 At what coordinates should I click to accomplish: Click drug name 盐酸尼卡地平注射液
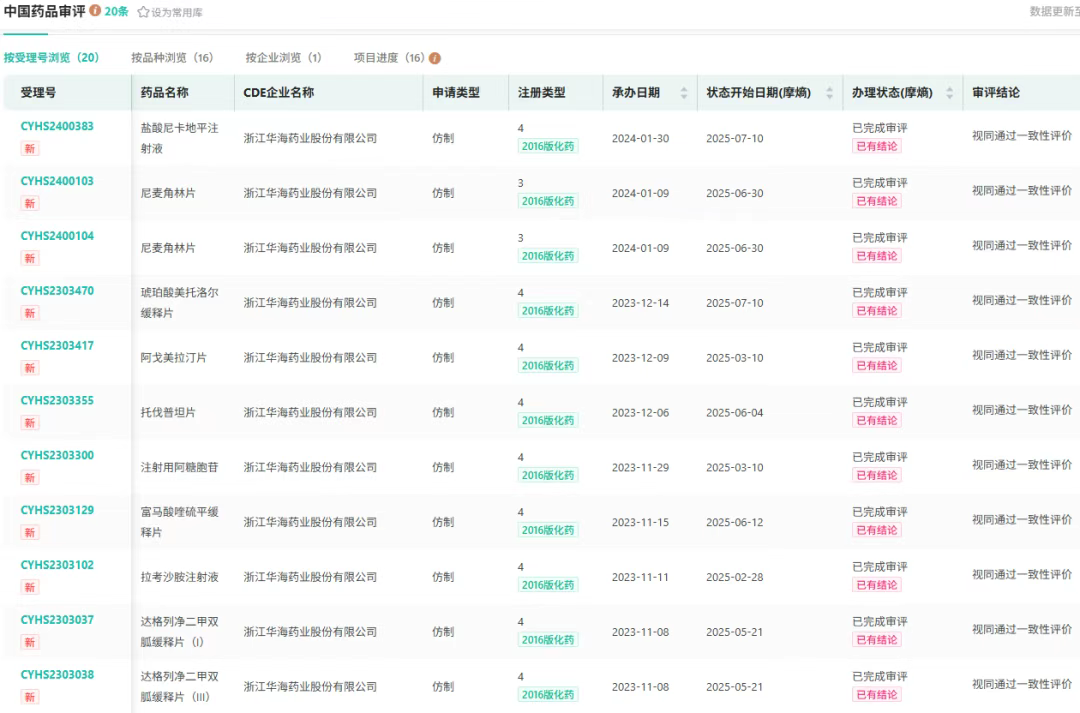pyautogui.click(x=179, y=138)
